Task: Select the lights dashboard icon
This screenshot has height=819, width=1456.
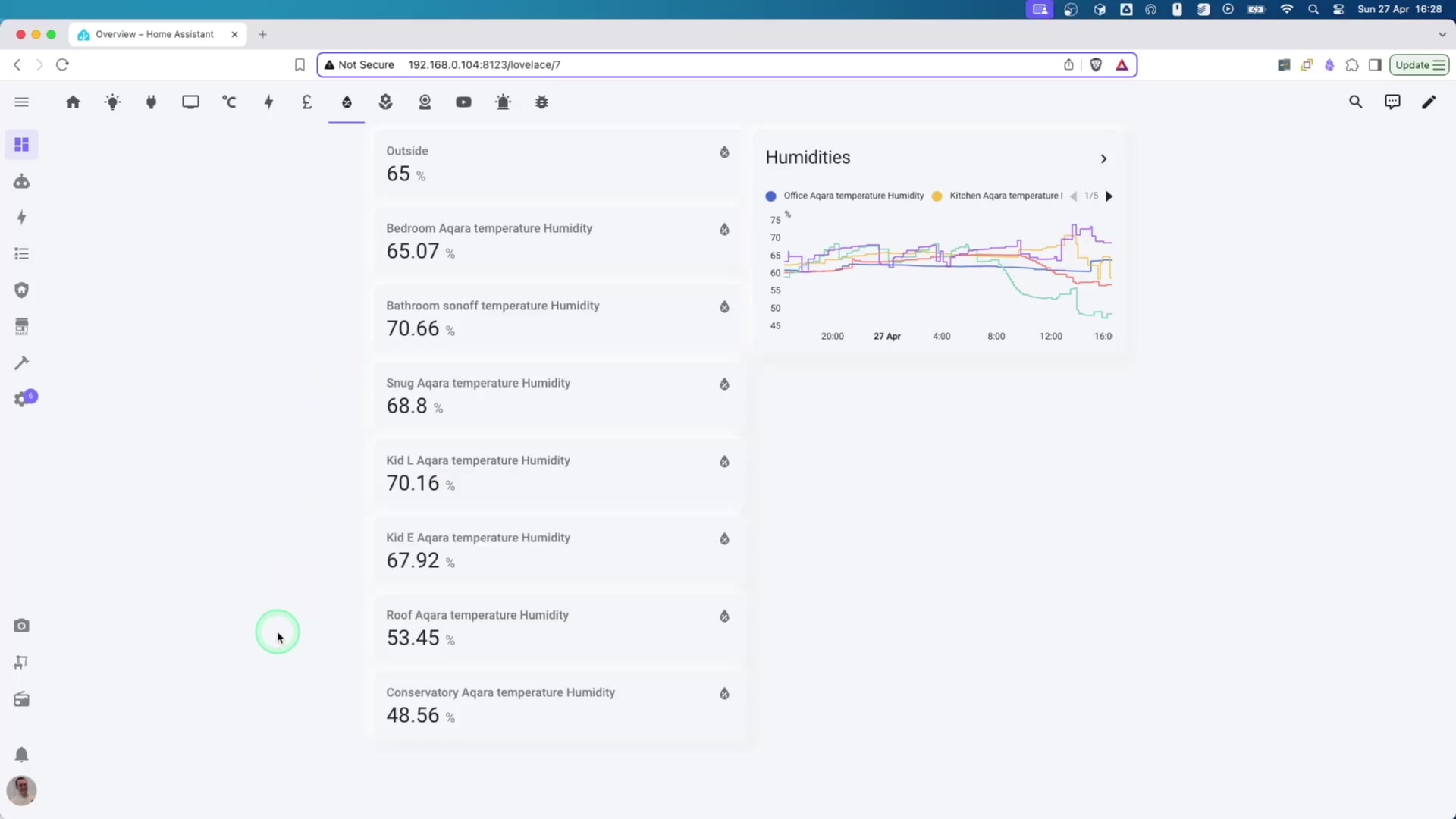Action: pyautogui.click(x=112, y=102)
